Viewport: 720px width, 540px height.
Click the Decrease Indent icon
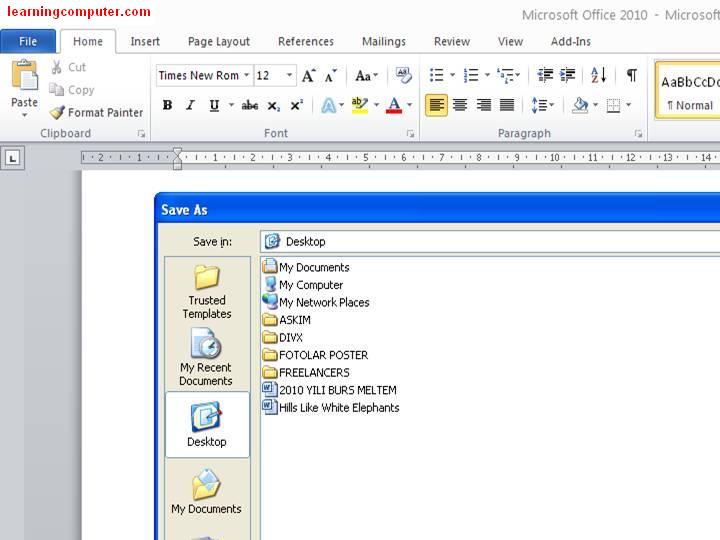tap(545, 75)
